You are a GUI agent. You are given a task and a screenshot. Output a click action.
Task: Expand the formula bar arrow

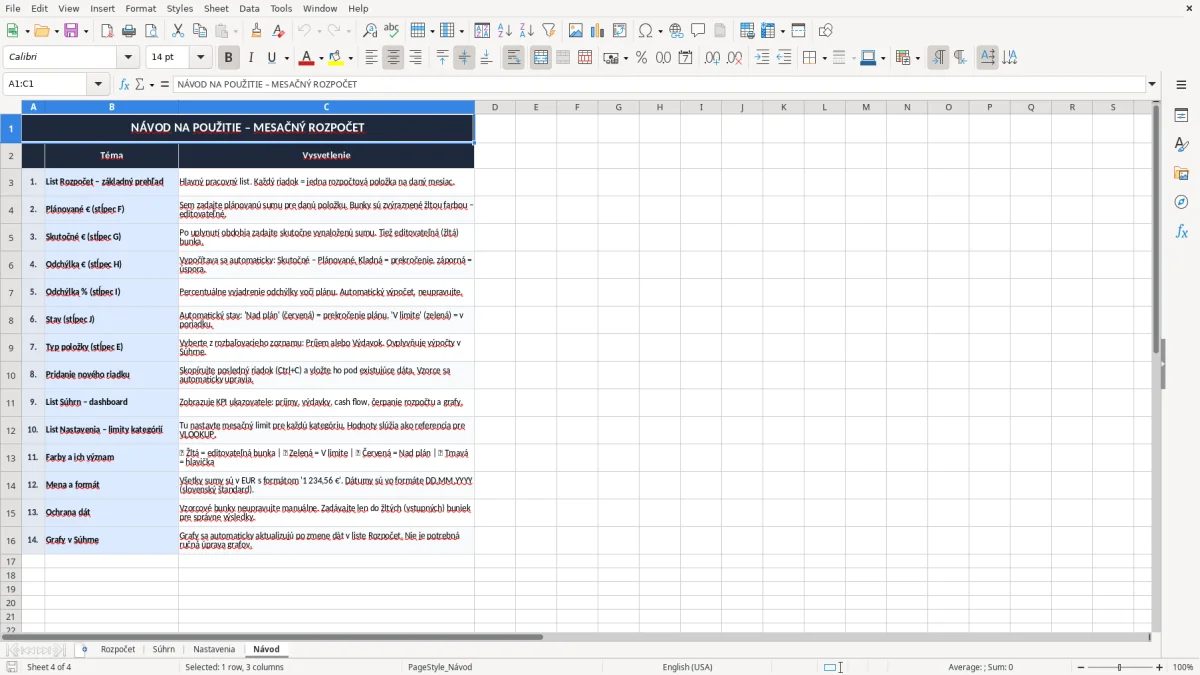click(1153, 84)
